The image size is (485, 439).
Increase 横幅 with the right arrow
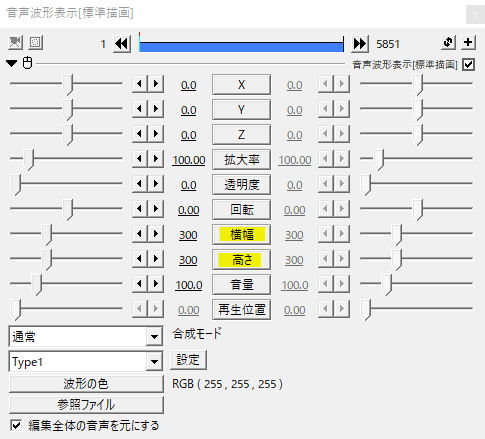(156, 234)
